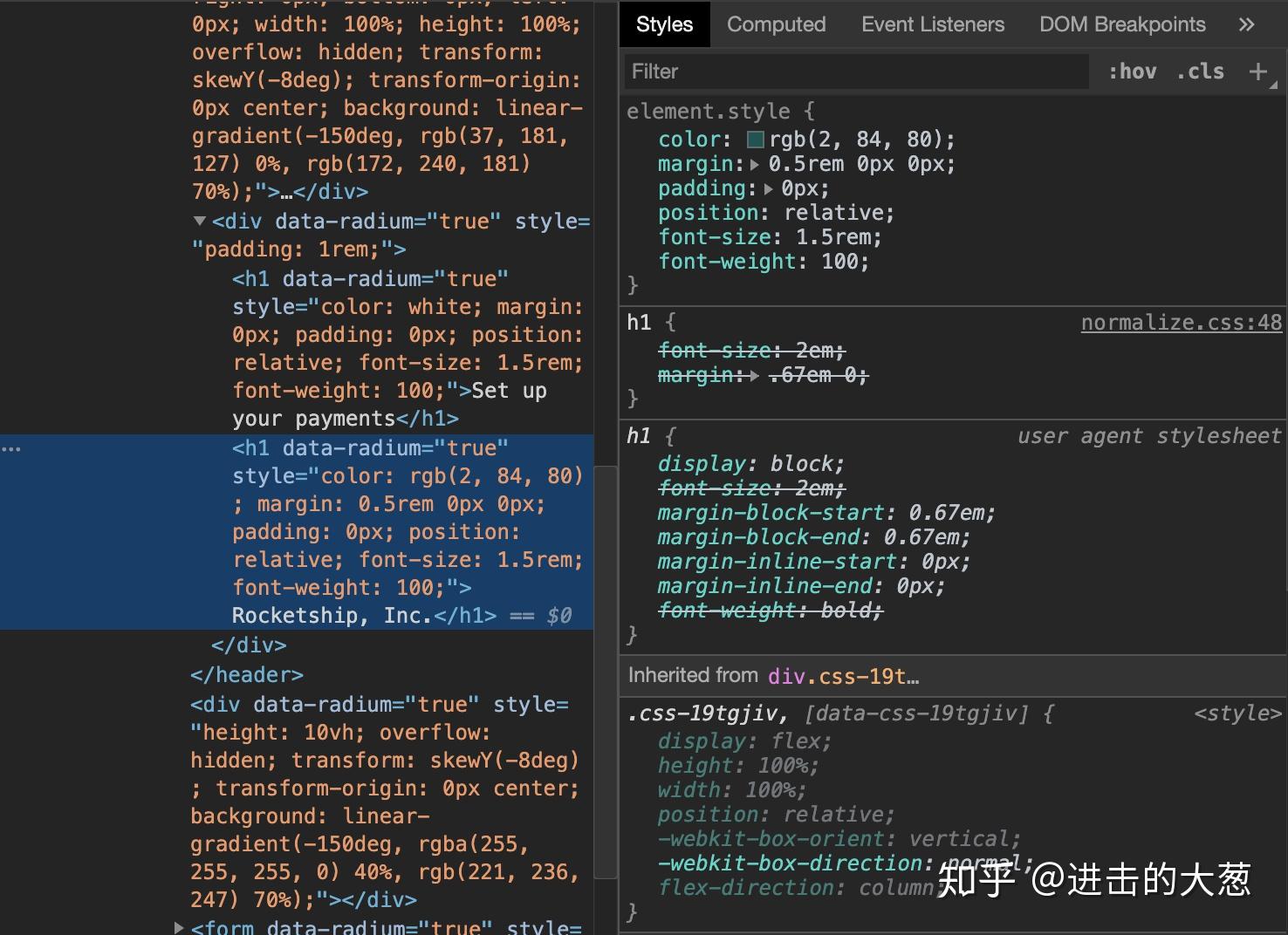Open the DOM Breakpoints panel
The image size is (1288, 935).
[x=1122, y=24]
